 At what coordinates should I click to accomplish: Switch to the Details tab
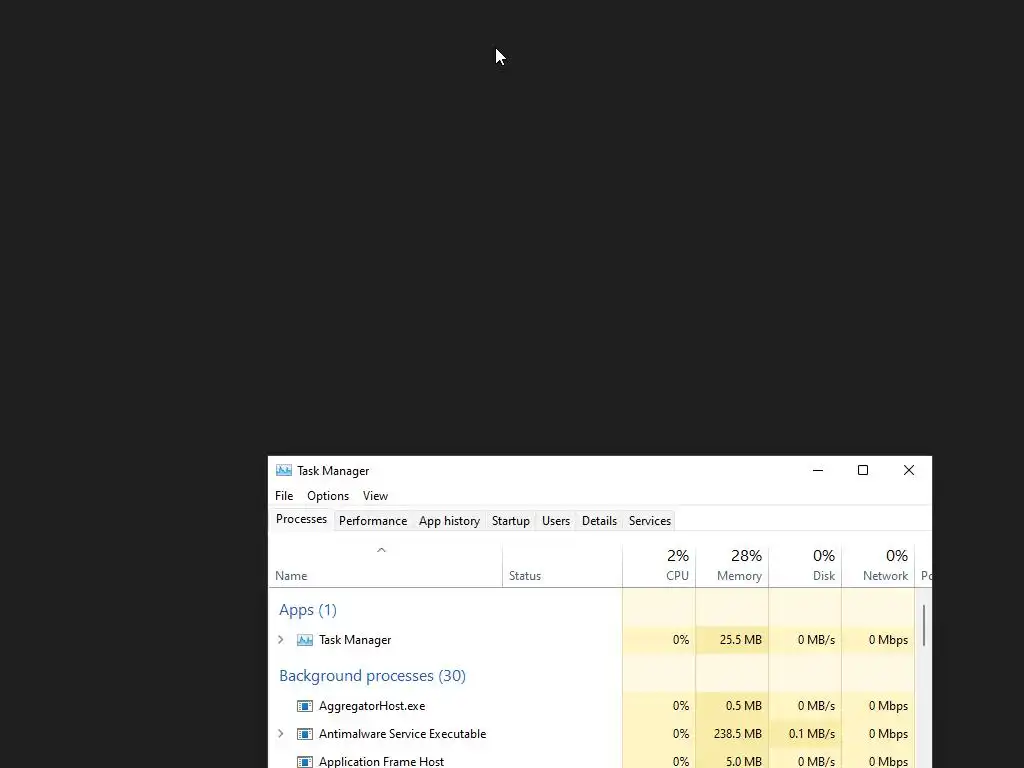[600, 520]
